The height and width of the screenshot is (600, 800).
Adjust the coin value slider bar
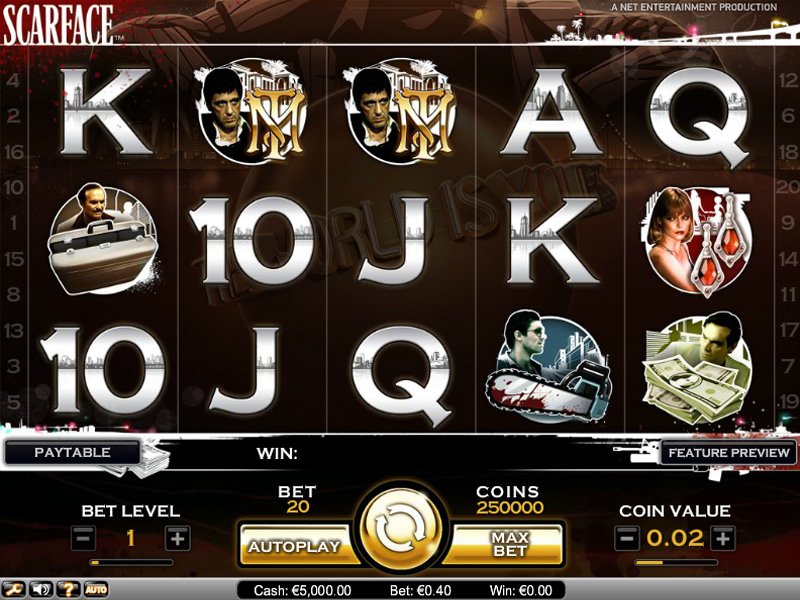pos(676,562)
